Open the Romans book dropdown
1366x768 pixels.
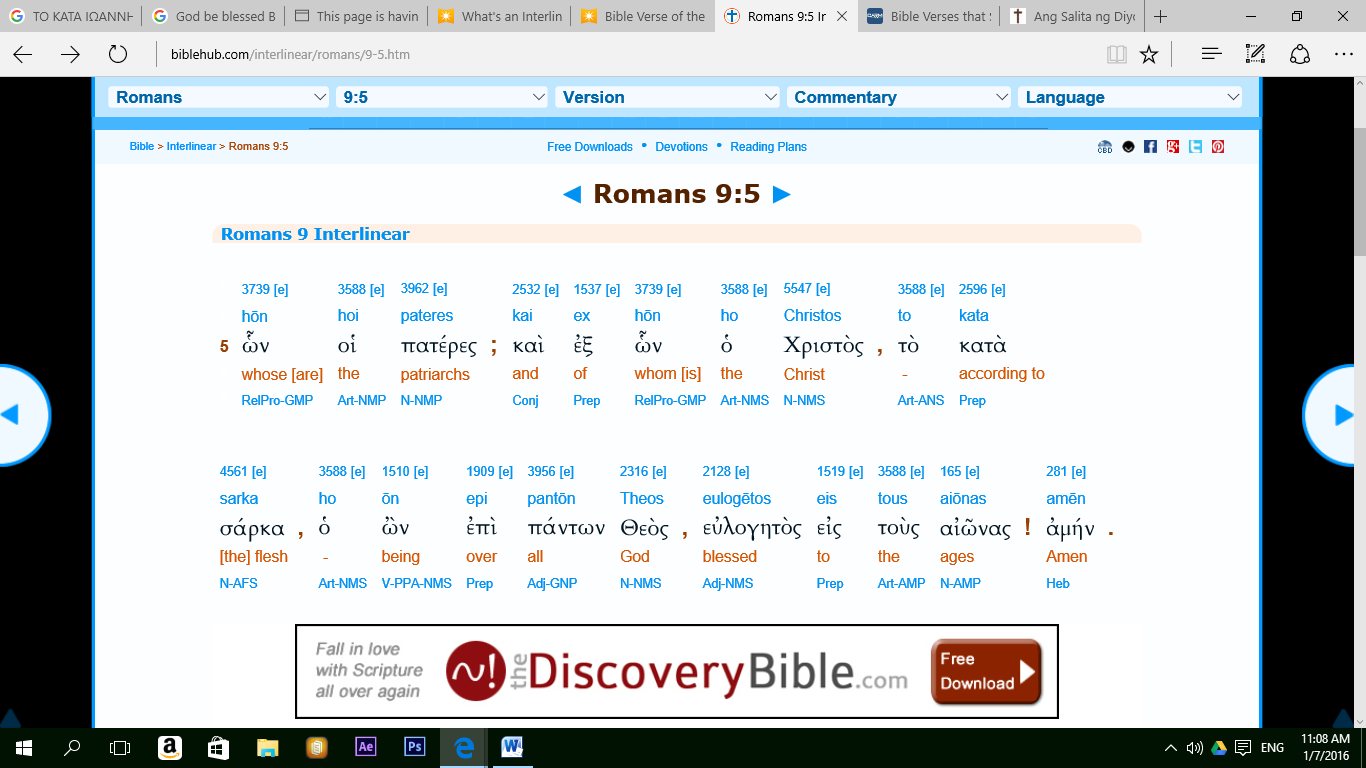(x=218, y=96)
